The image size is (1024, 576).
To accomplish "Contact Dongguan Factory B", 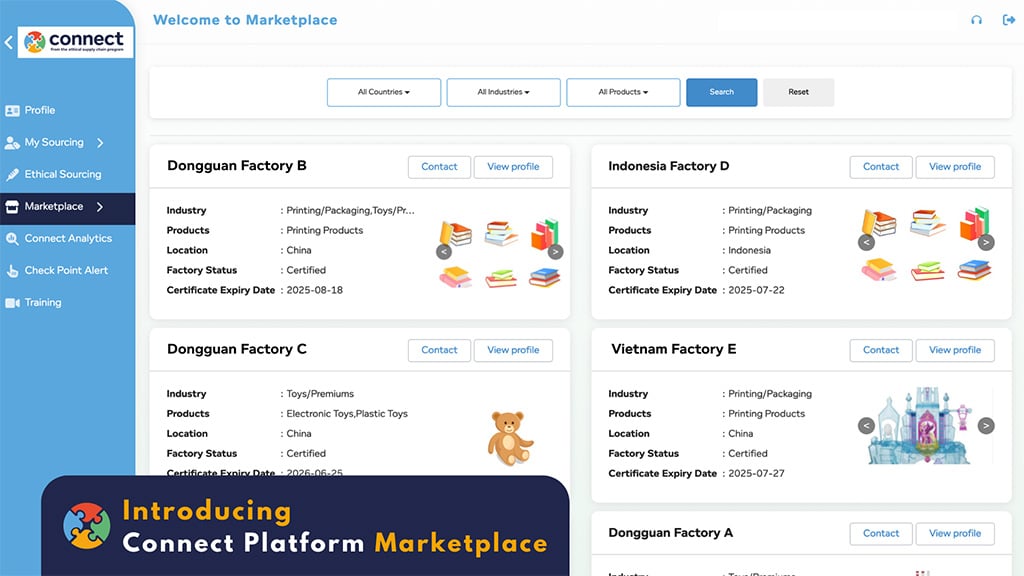I will pos(439,167).
